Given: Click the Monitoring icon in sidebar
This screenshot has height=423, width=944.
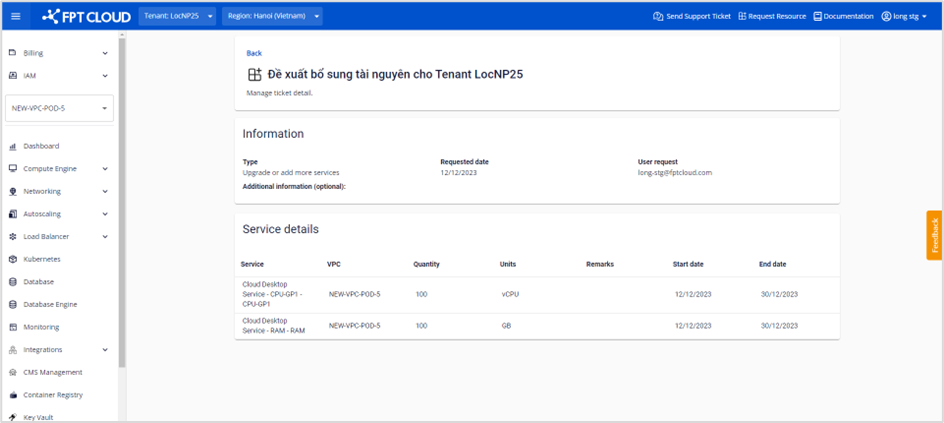Looking at the screenshot, I should 13,327.
